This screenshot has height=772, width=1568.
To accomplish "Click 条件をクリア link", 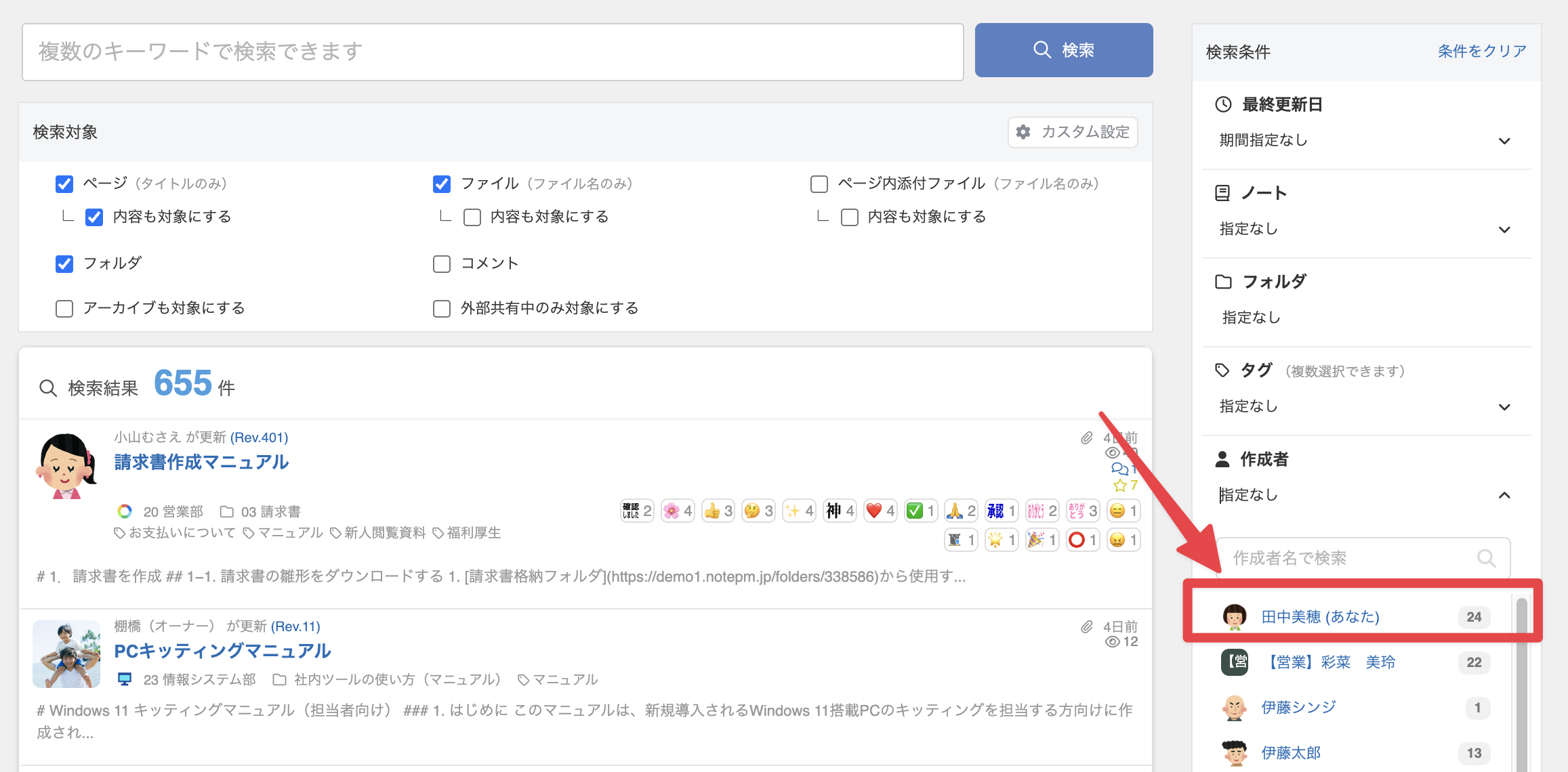I will (x=1482, y=51).
